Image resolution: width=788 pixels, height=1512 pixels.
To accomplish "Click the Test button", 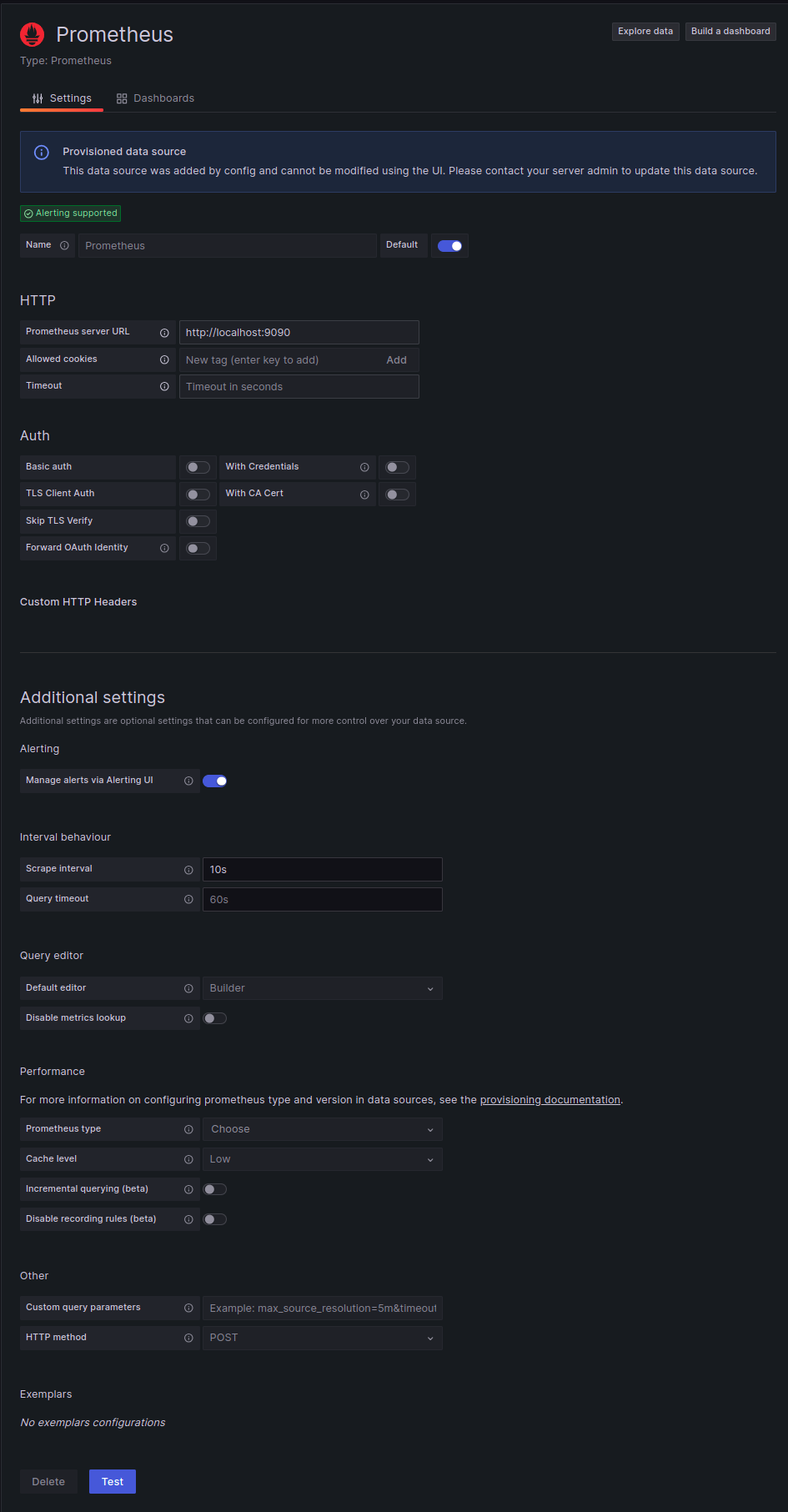I will click(x=113, y=1482).
